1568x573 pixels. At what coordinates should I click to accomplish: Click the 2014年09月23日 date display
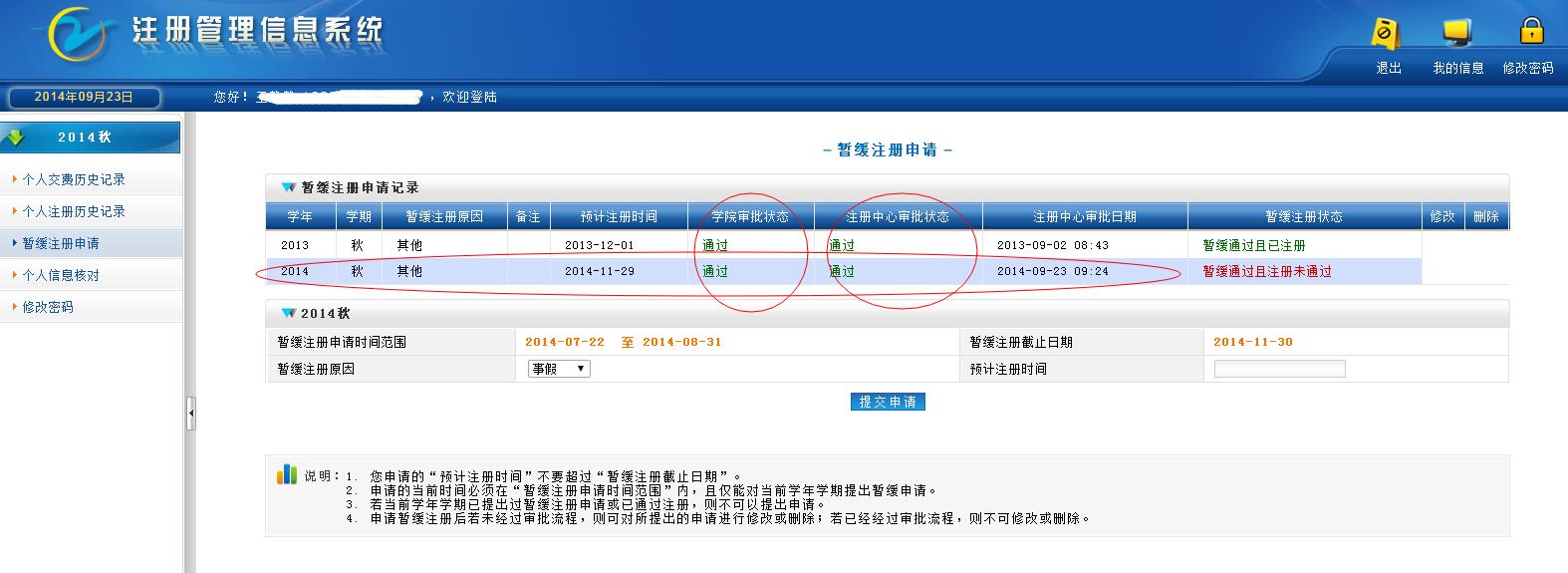[84, 98]
